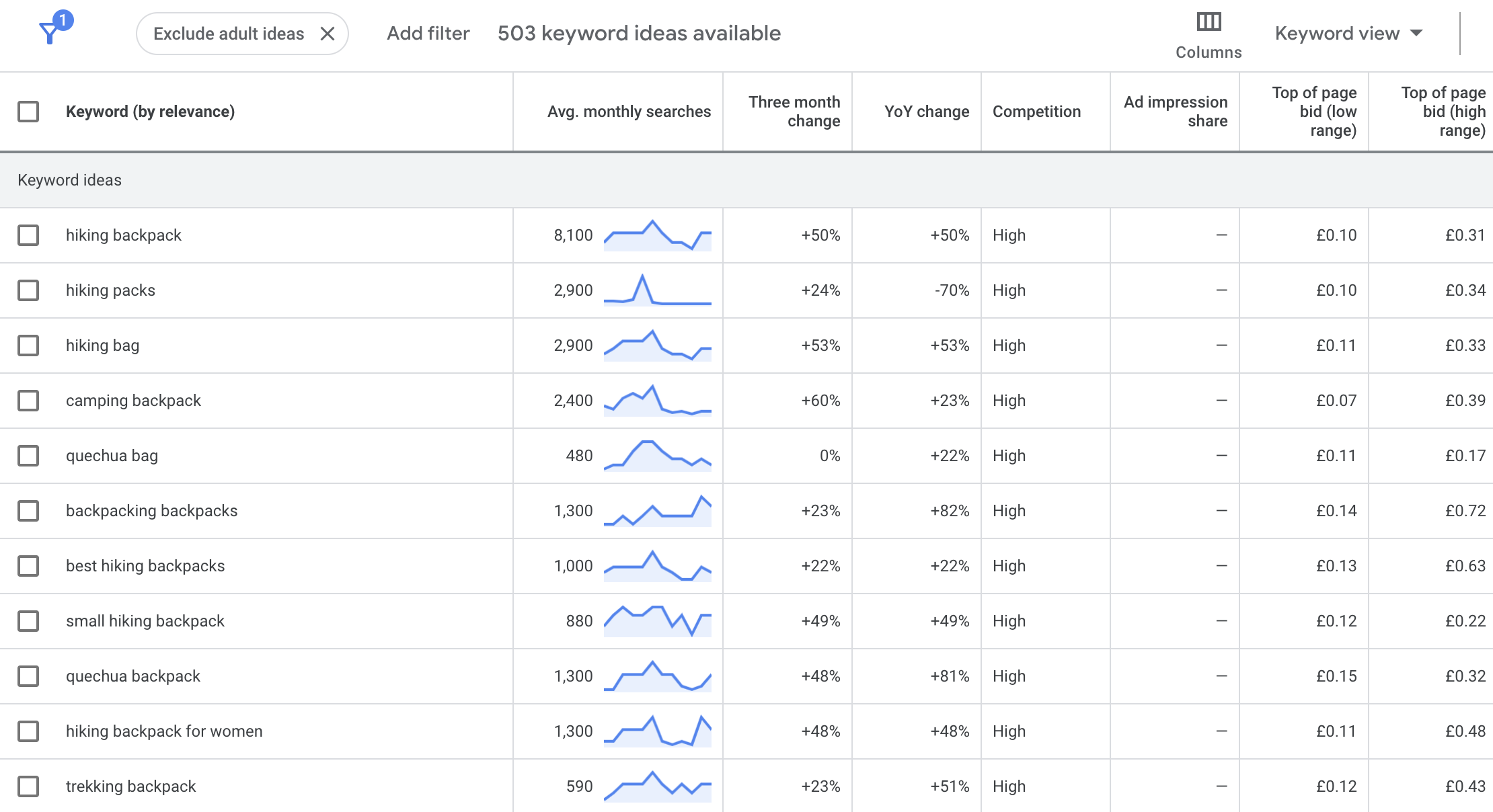Click Add filter
Image resolution: width=1493 pixels, height=812 pixels.
pos(428,34)
